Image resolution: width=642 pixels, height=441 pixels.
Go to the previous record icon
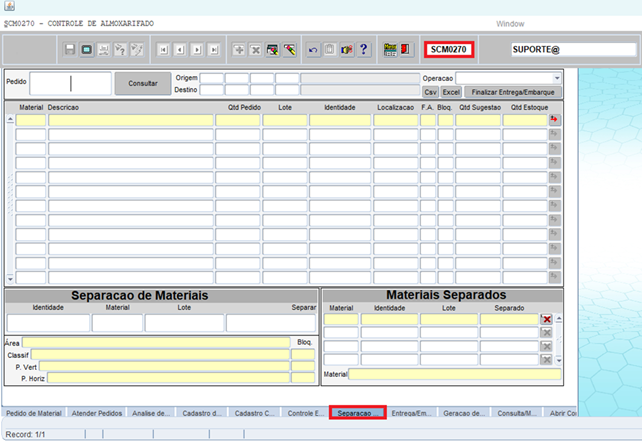[180, 50]
